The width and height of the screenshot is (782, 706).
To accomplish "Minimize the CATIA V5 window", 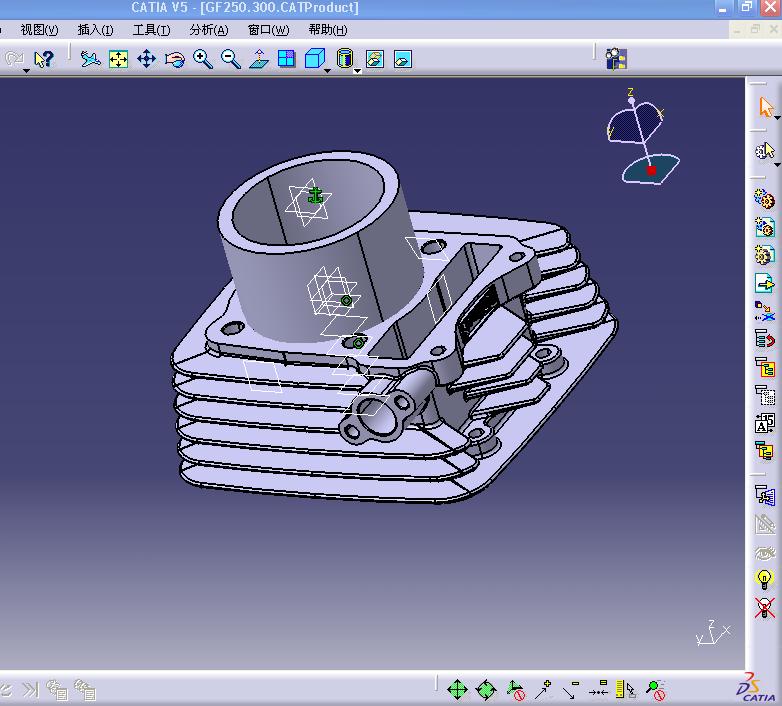I will point(723,7).
